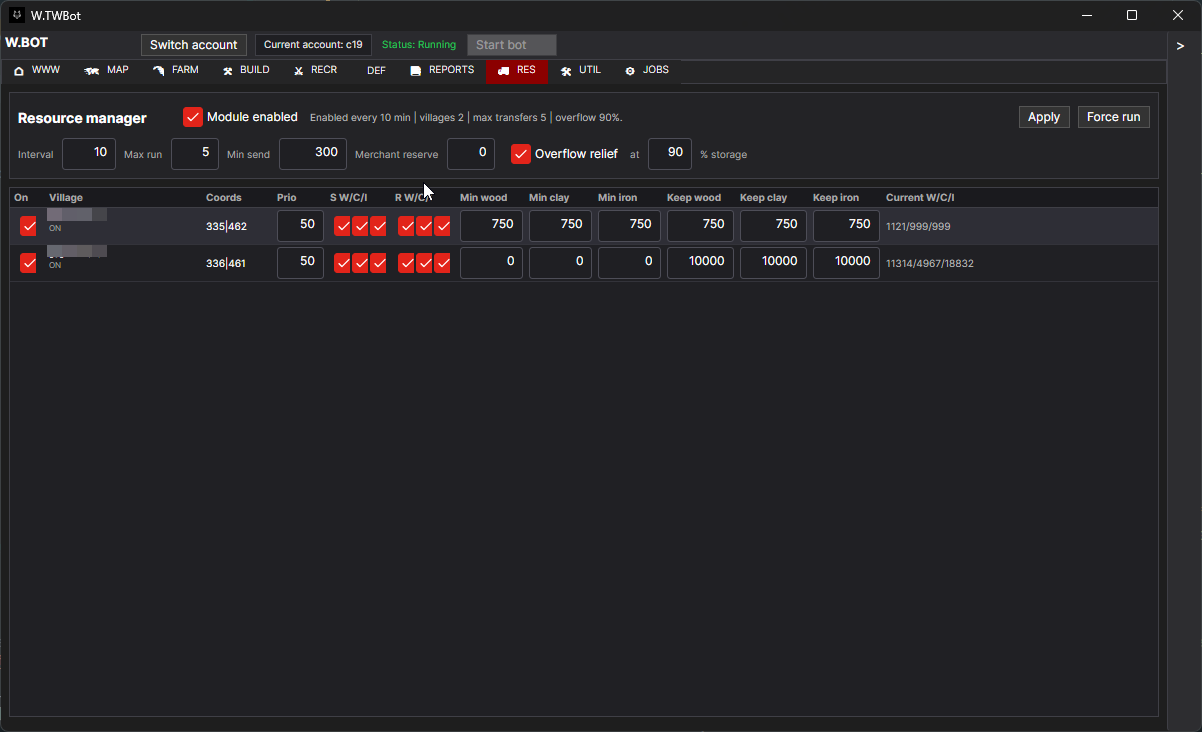
Task: Toggle send wood checkbox for 335|462
Action: 343,227
